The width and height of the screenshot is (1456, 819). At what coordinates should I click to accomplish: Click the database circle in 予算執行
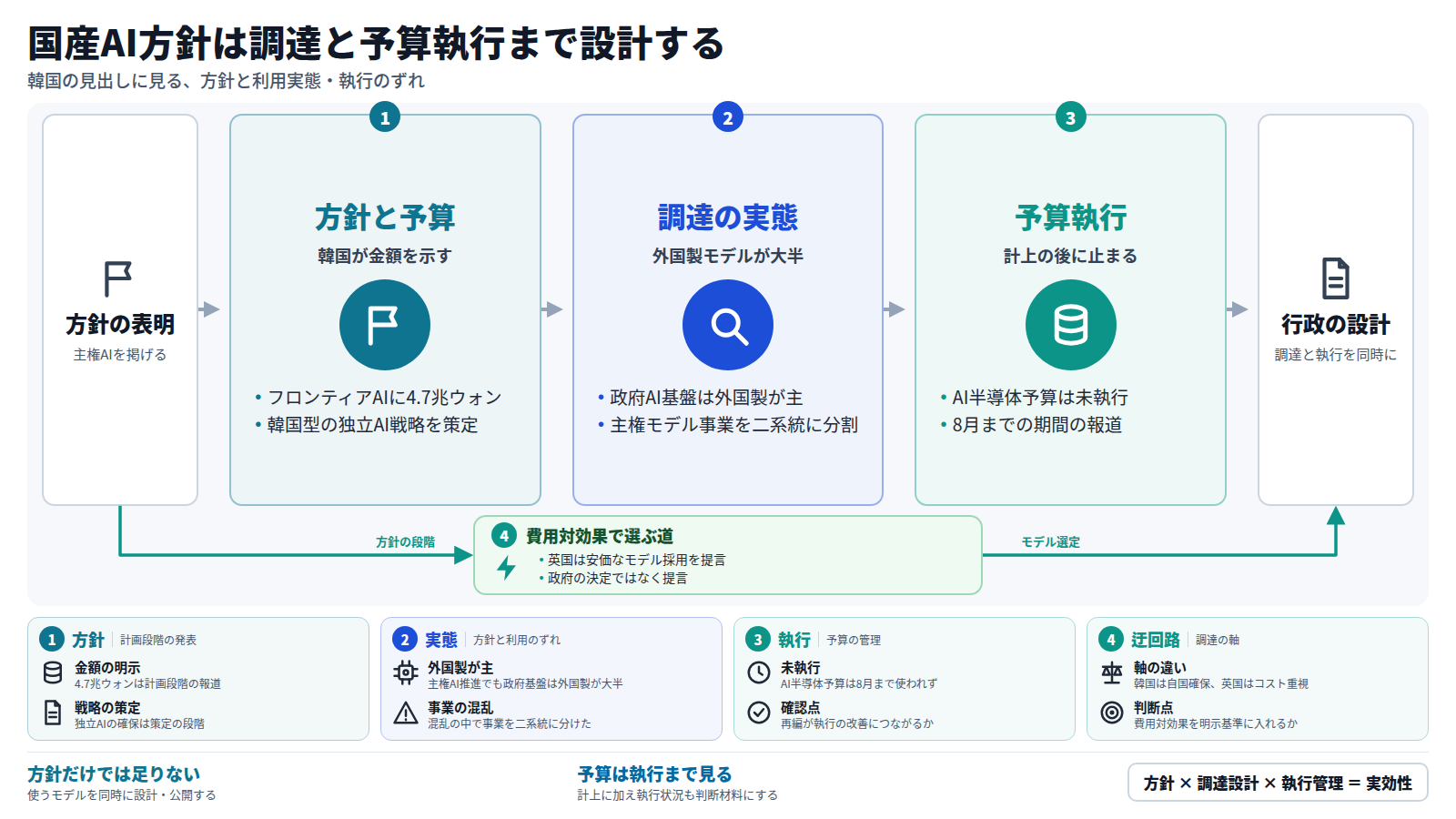coord(1071,325)
